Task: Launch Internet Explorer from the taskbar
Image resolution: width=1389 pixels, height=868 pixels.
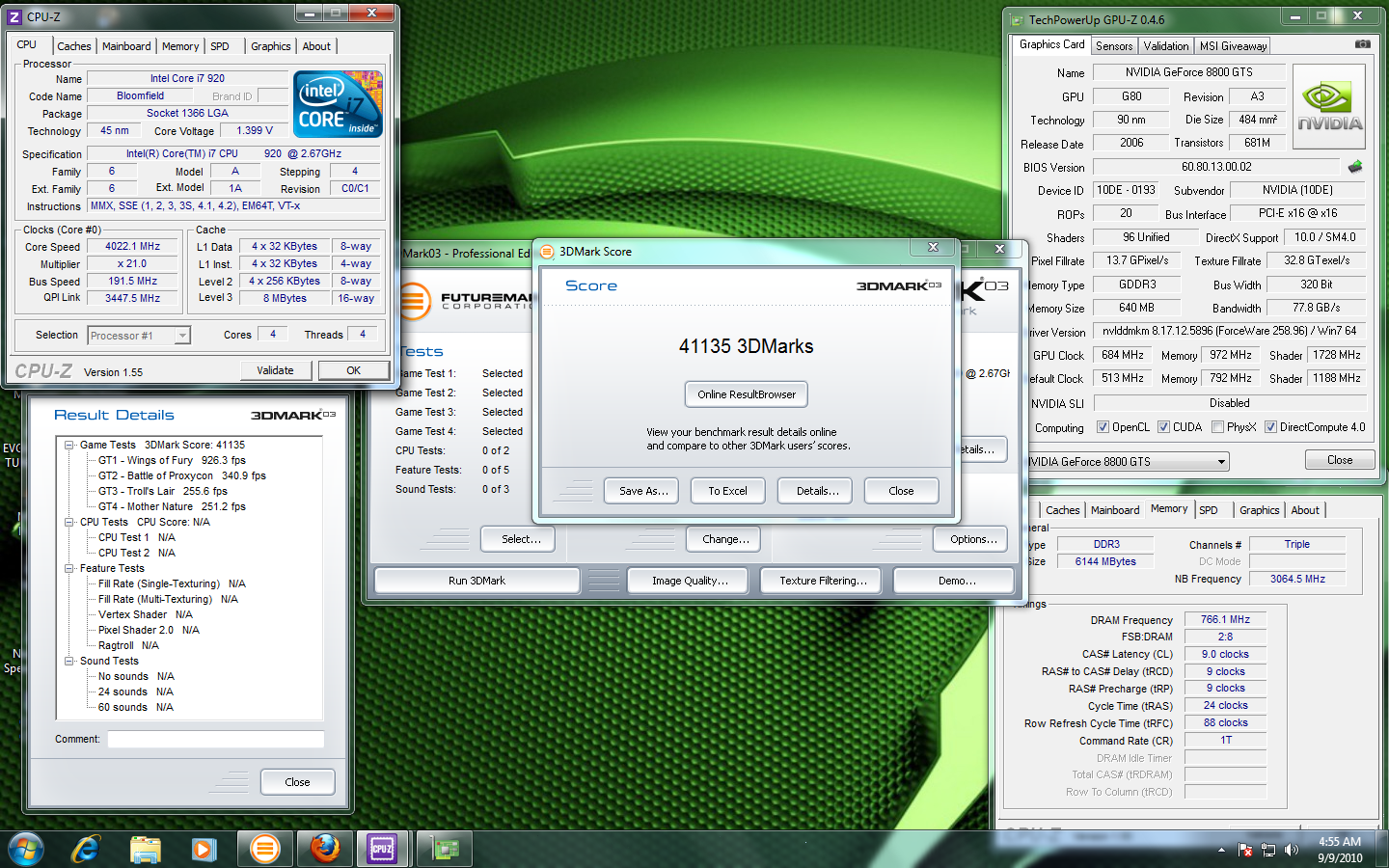Action: 86,849
